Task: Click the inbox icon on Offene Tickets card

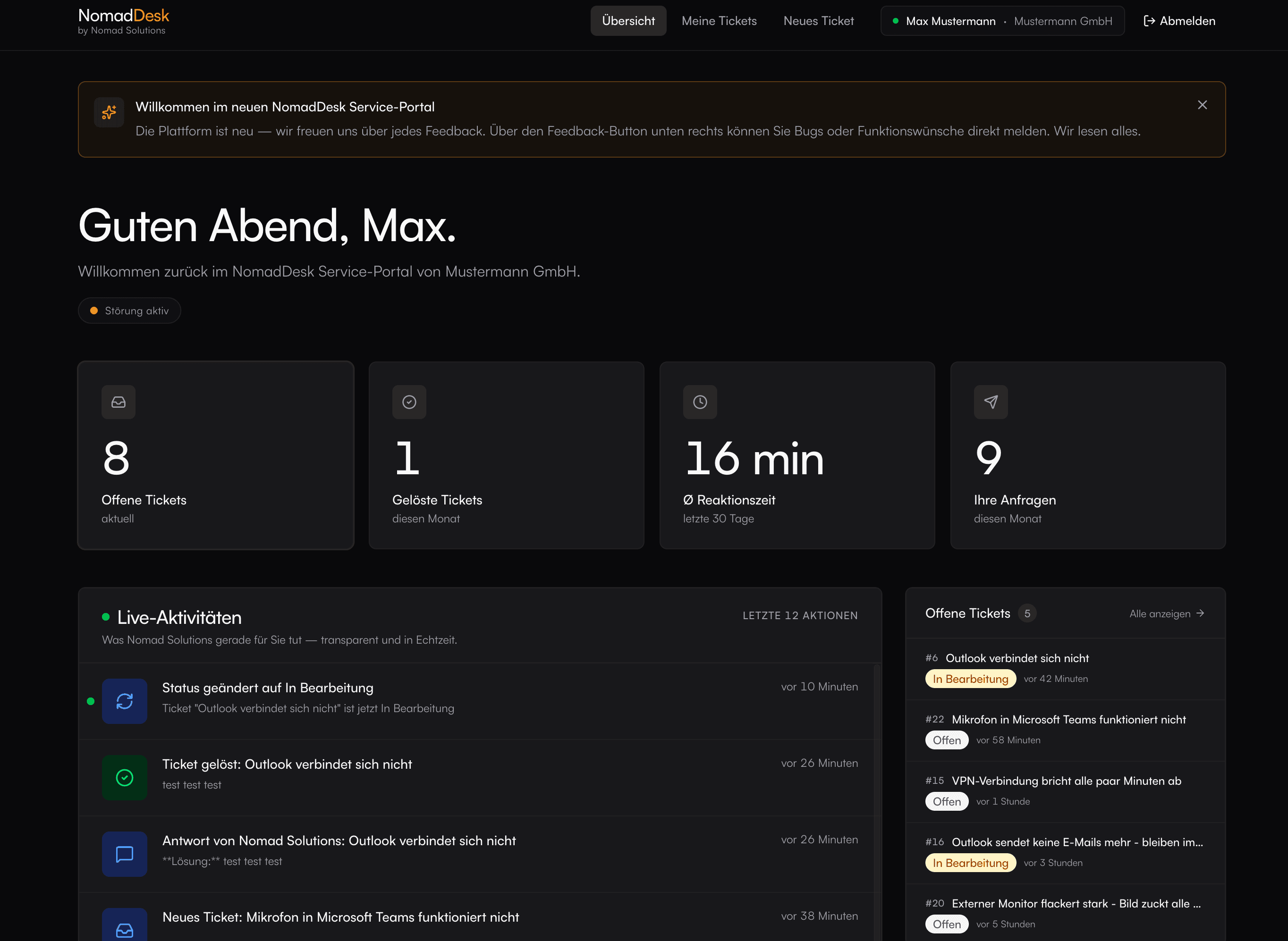Action: pos(118,402)
